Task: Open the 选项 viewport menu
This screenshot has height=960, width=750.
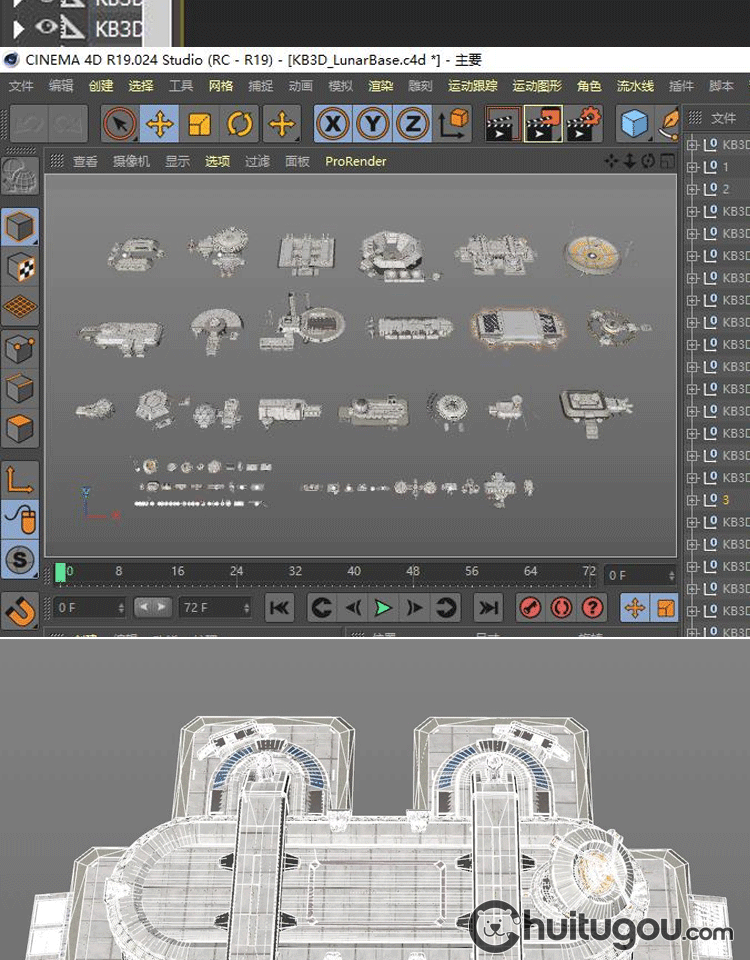Action: 217,161
